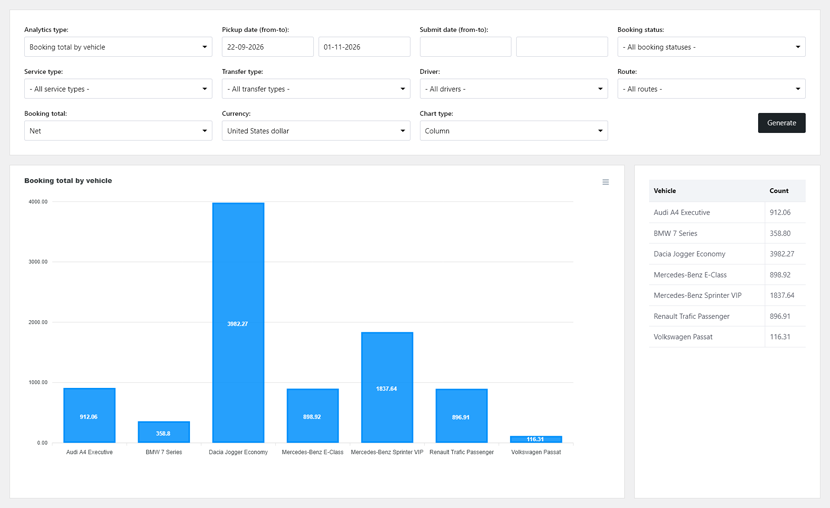Viewport: 830px width, 508px height.
Task: Expand the Currency dropdown
Action: pyautogui.click(x=316, y=131)
